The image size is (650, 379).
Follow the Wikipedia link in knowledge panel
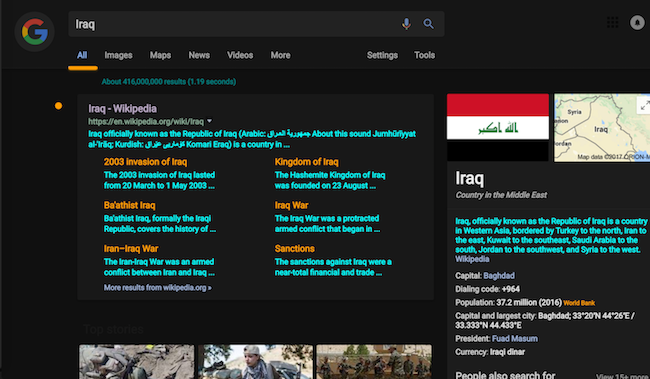pos(472,259)
